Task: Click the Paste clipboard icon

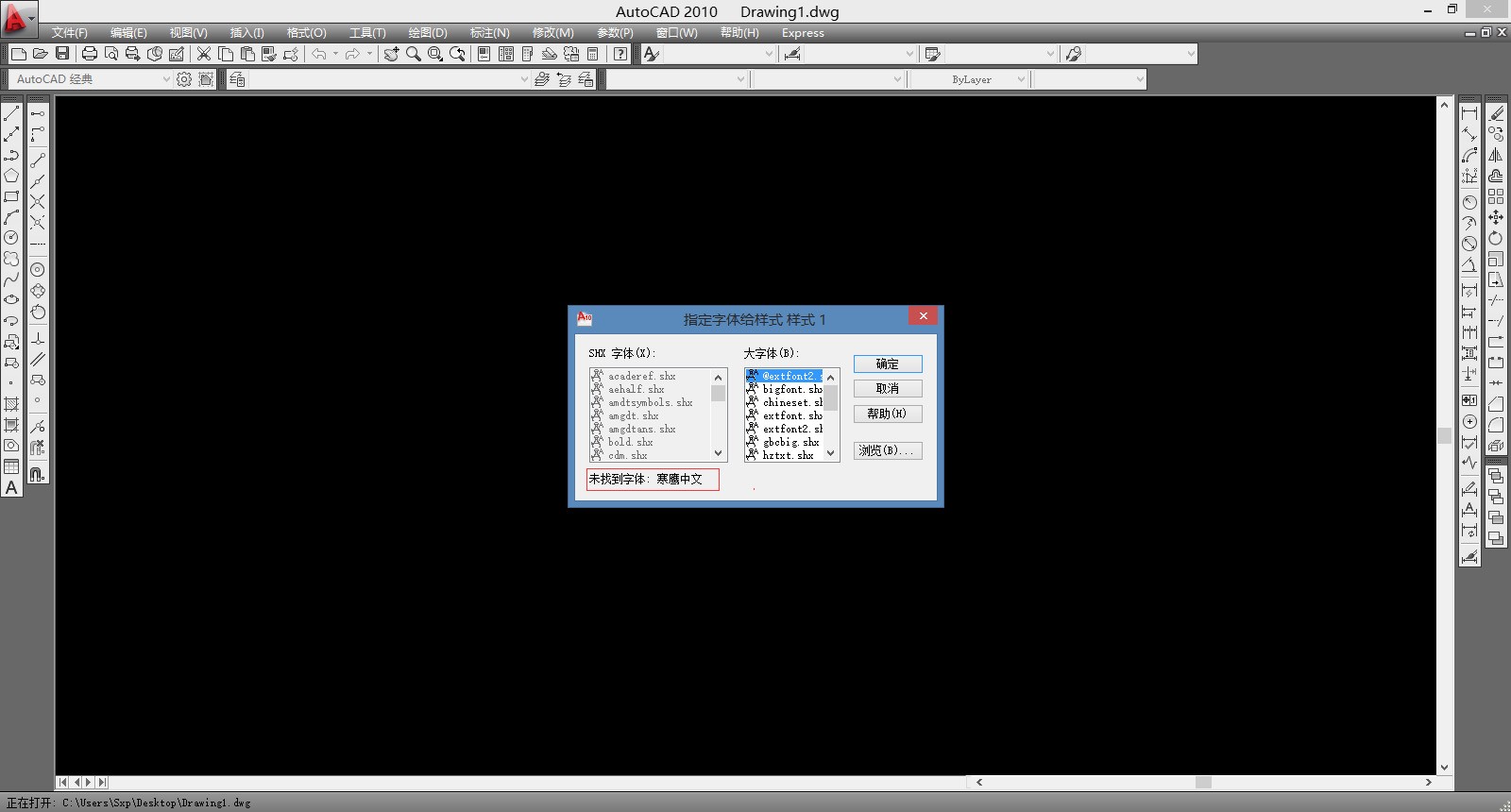Action: click(x=247, y=54)
